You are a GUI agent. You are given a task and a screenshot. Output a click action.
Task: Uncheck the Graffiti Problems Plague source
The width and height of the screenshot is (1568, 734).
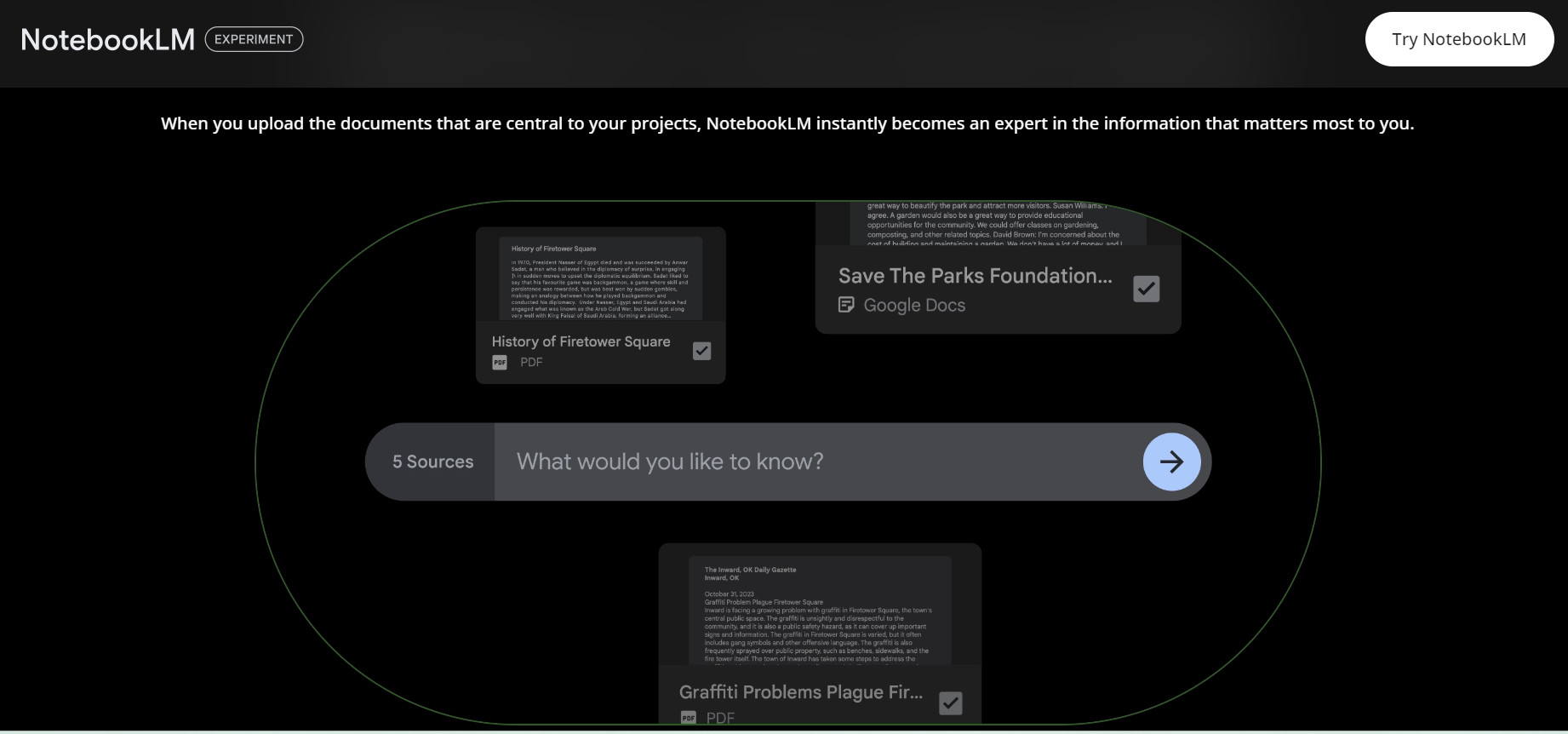[x=950, y=703]
